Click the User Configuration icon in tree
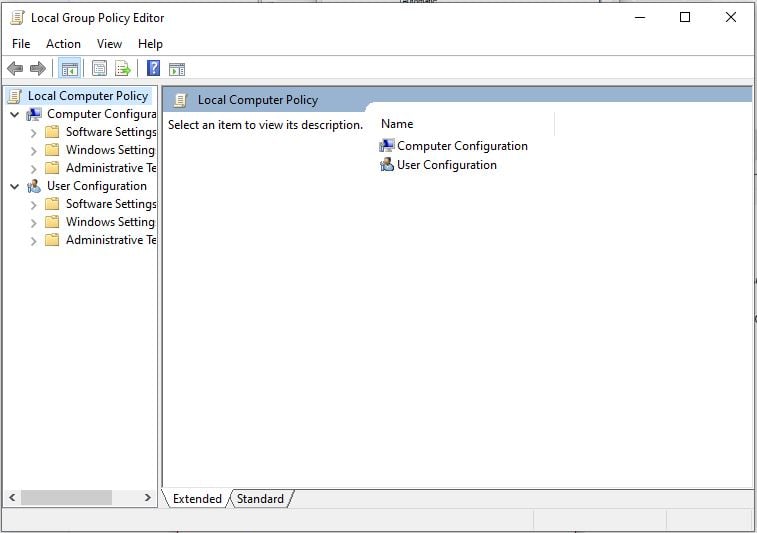The image size is (757, 533). point(34,186)
